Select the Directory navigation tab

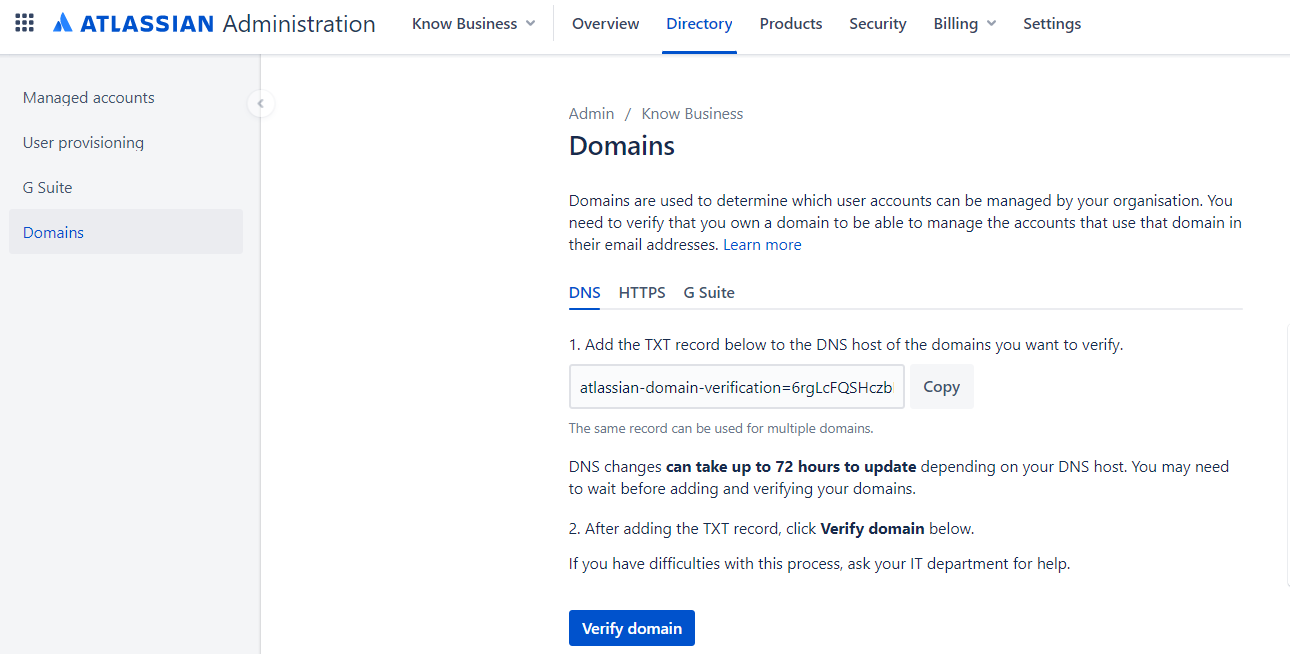pyautogui.click(x=699, y=24)
